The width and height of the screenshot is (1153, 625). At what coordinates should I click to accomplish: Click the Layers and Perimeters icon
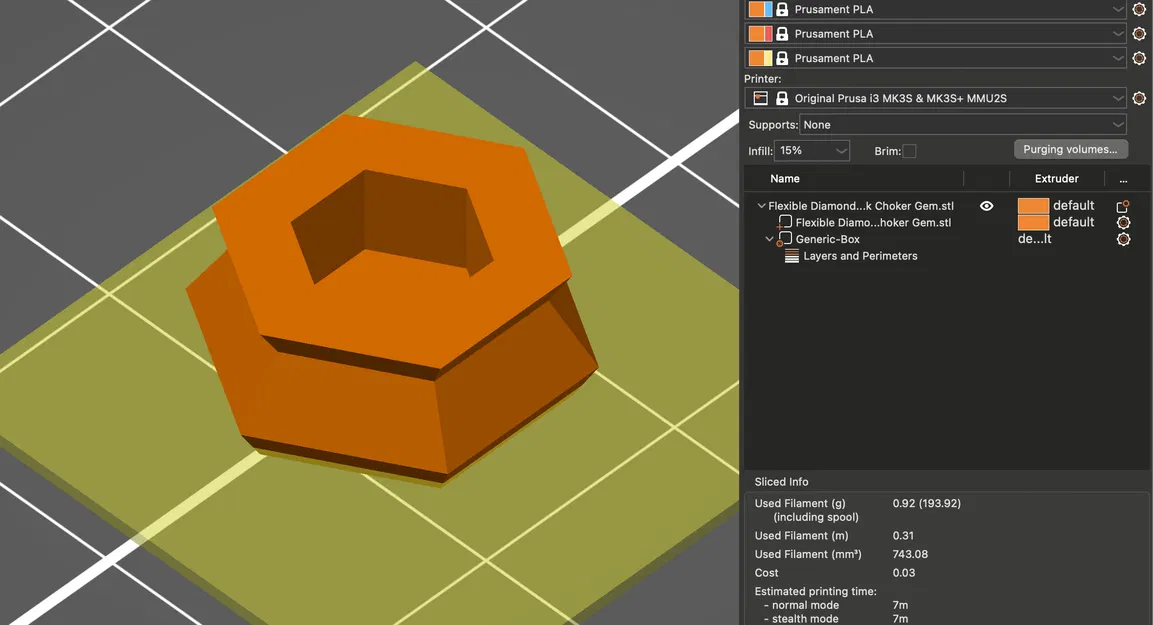791,256
